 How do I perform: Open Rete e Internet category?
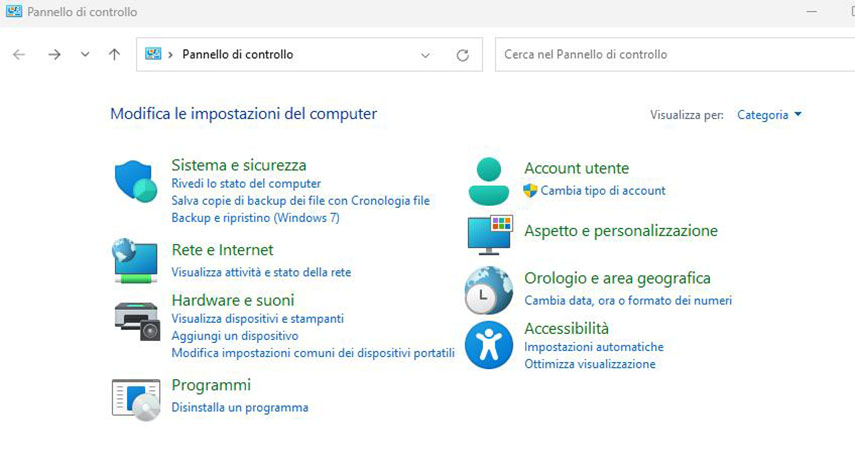point(222,250)
